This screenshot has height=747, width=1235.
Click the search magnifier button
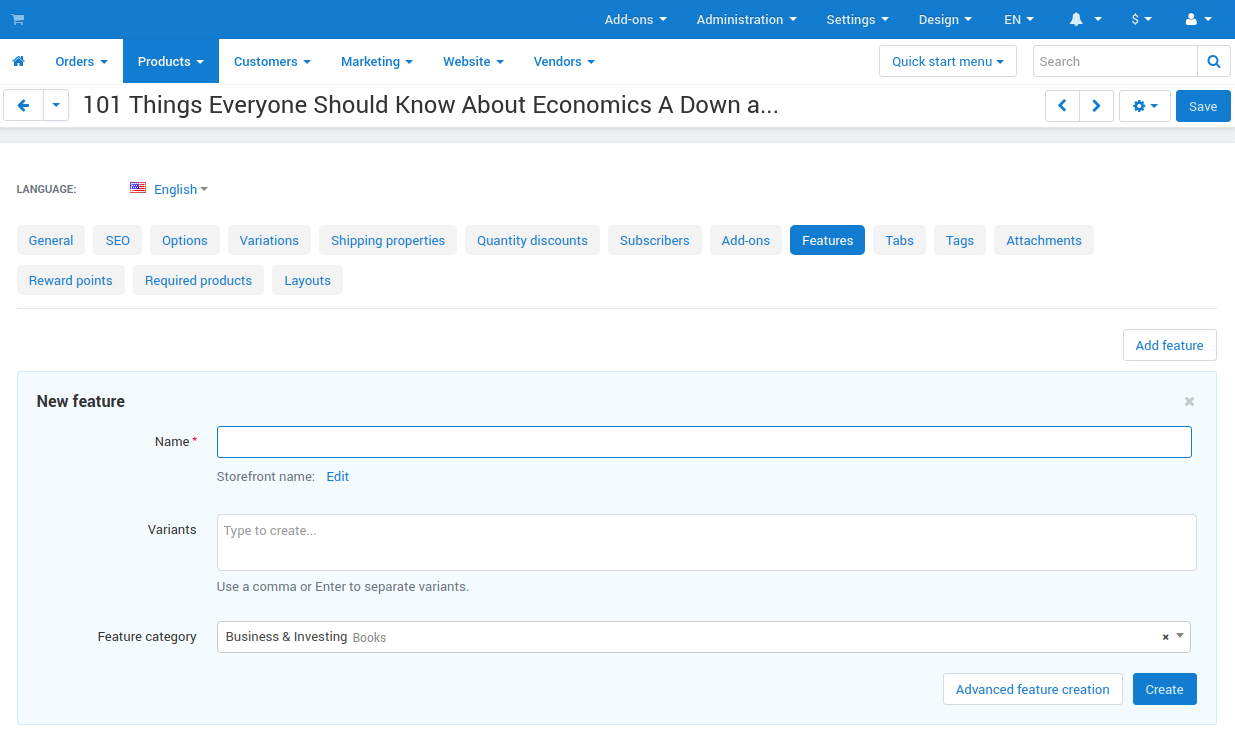pos(1213,61)
